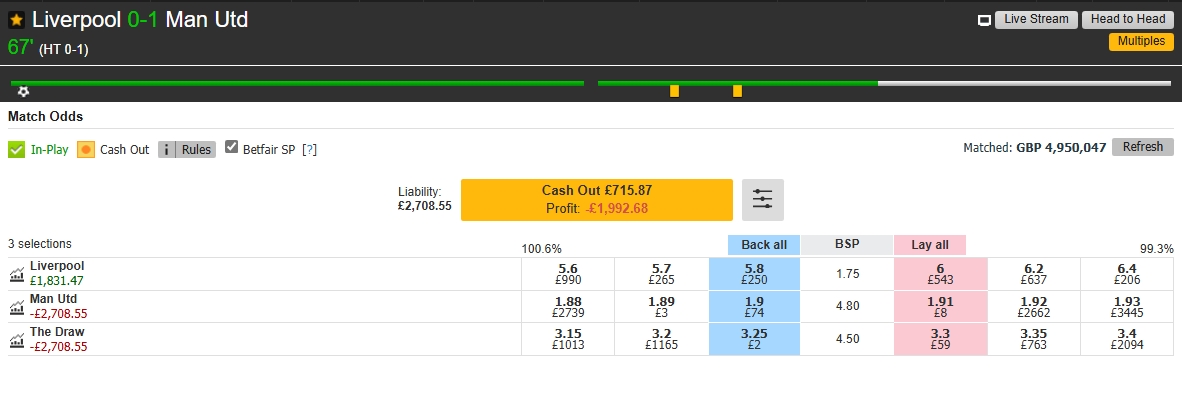Screen dimensions: 1182x415
Task: Lay Man Utd at 1.91
Action: 940,307
